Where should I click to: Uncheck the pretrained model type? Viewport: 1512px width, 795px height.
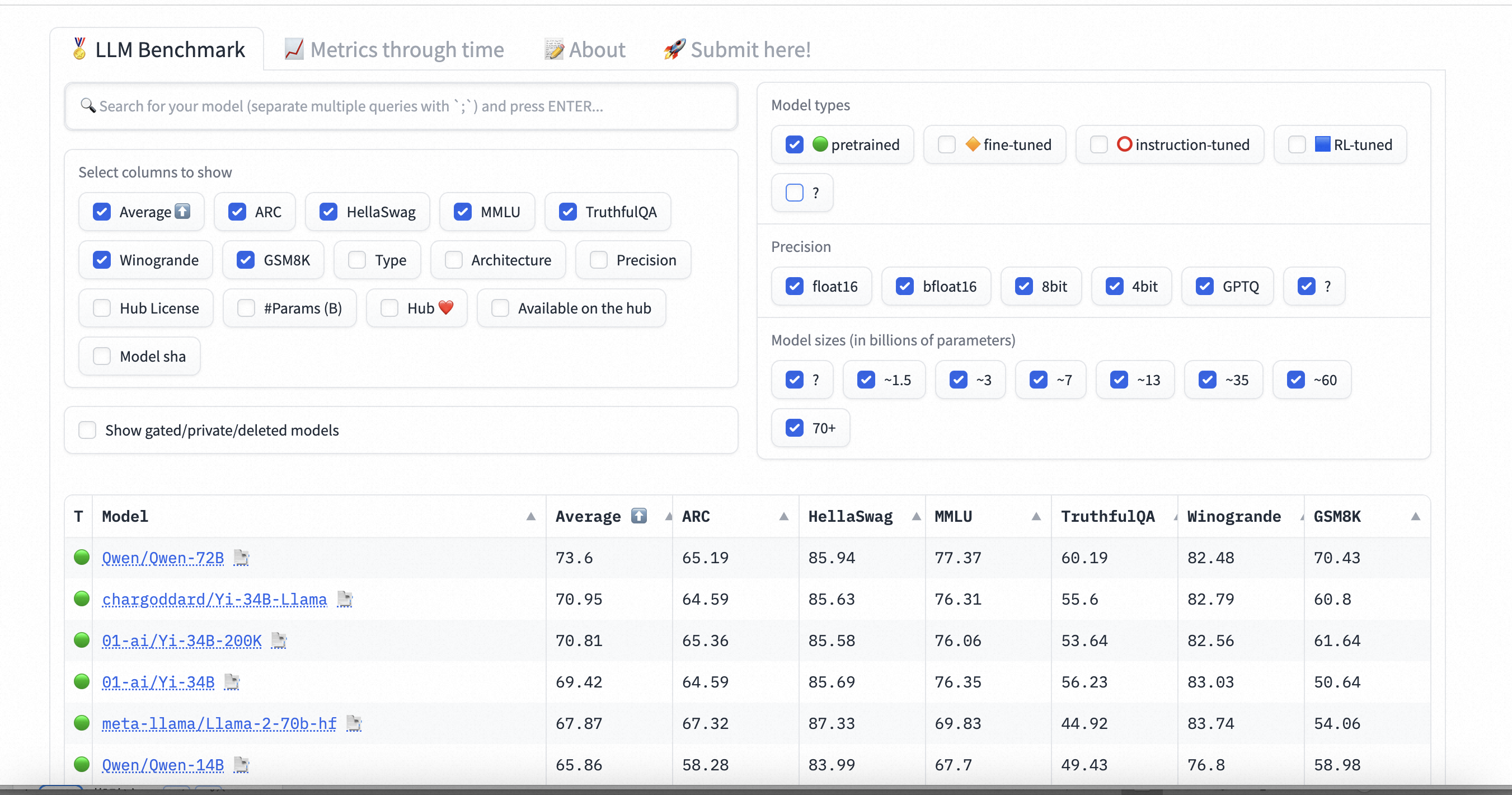794,145
